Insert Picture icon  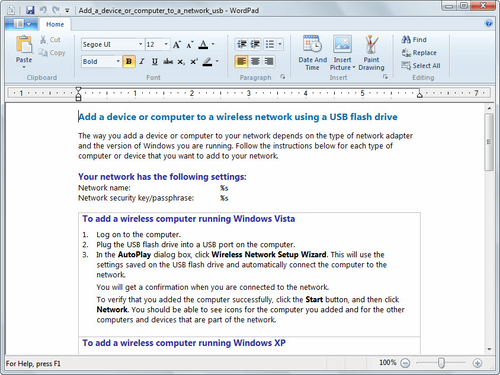[x=342, y=45]
